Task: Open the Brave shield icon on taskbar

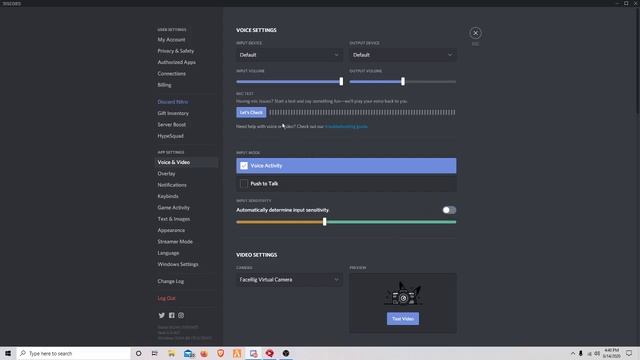Action: (220, 353)
